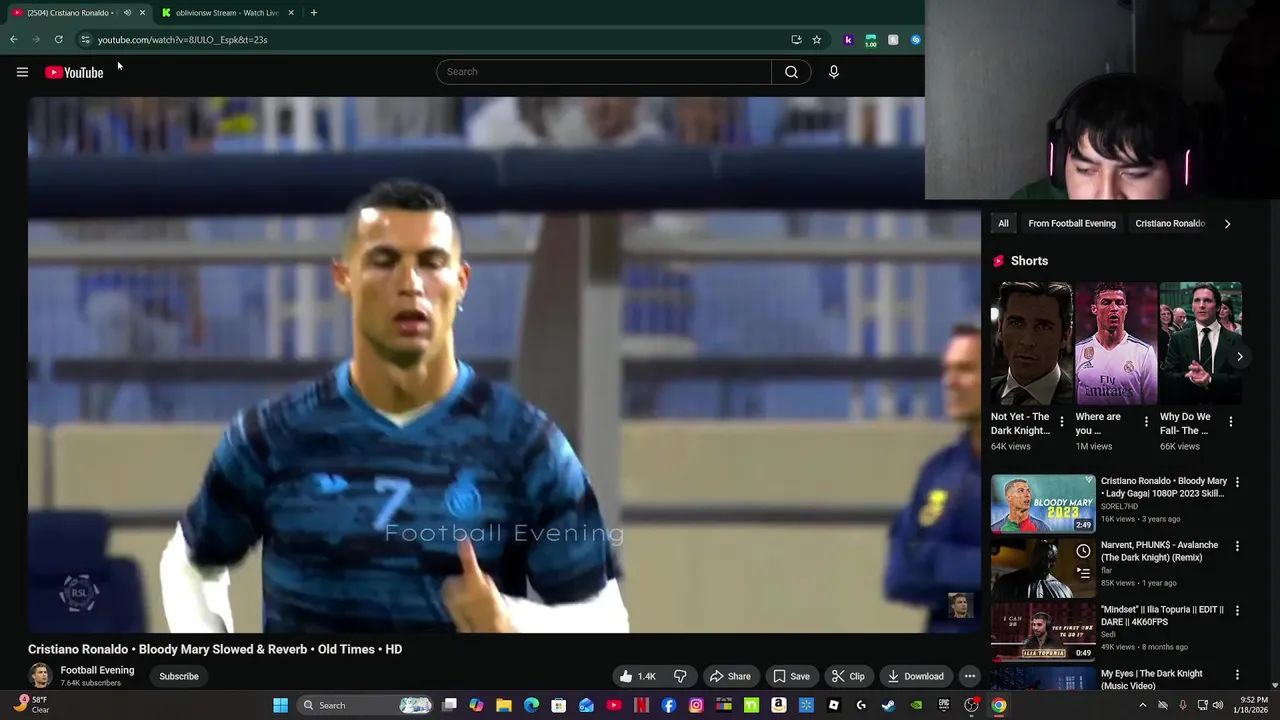The width and height of the screenshot is (1280, 720).
Task: Clip the video with scissors button
Action: click(x=847, y=676)
